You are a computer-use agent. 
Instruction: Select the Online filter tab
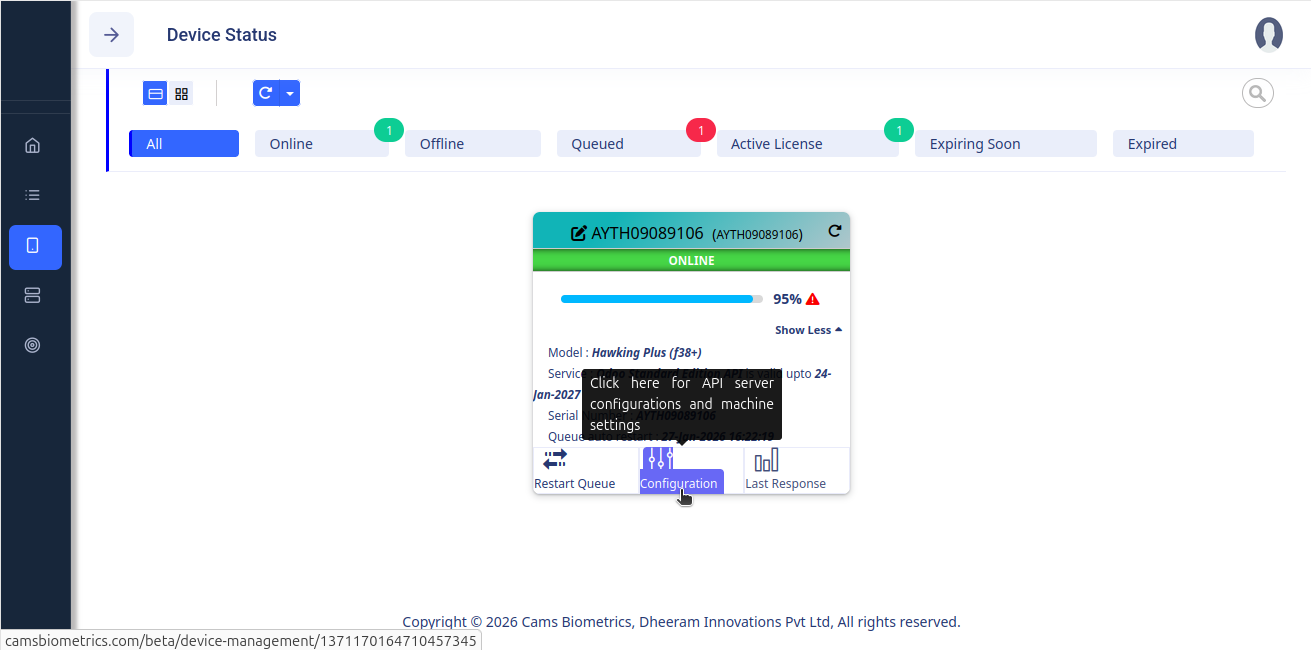coord(321,144)
